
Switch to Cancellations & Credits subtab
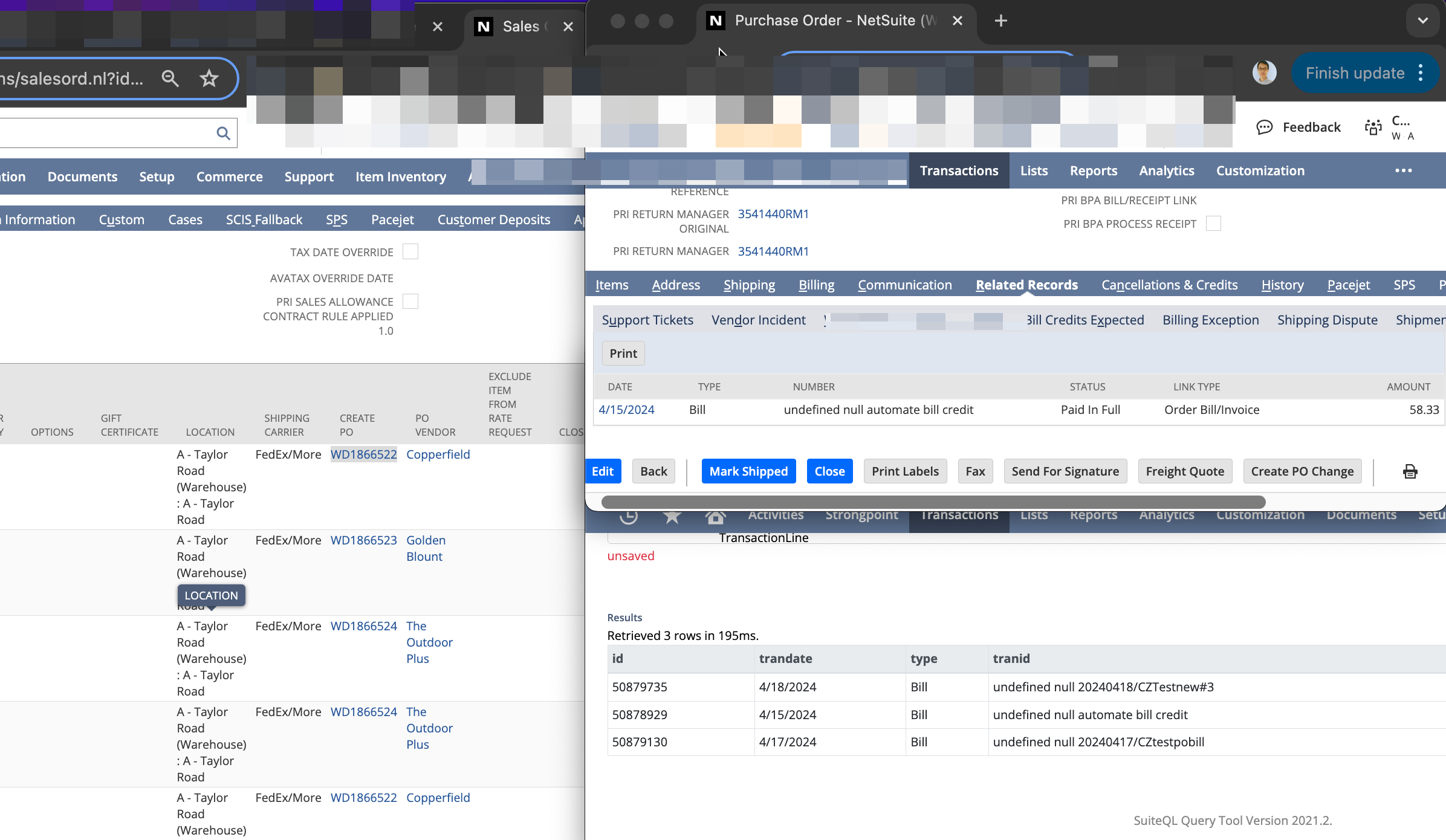point(1170,285)
